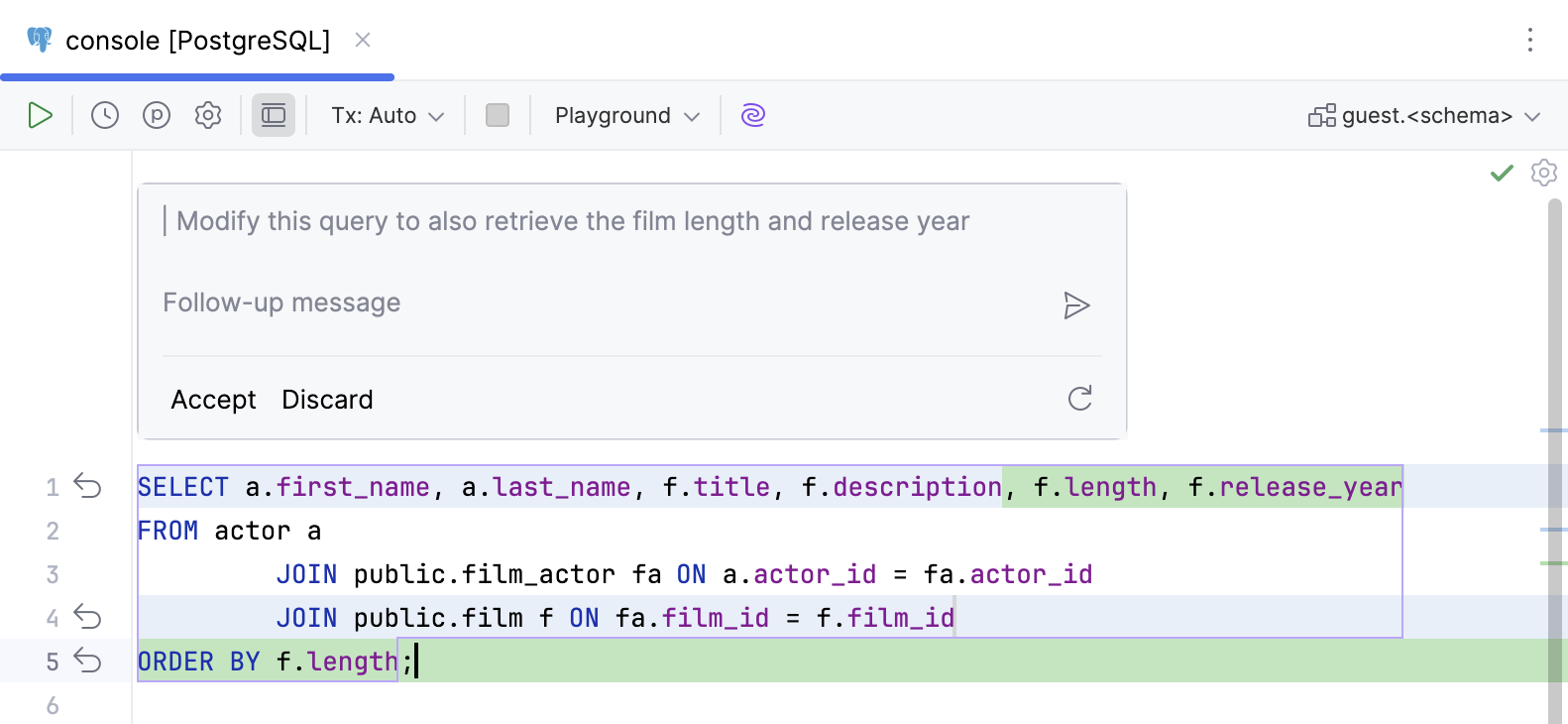Click the green checkmark inspection indicator
Viewport: 1568px width, 724px height.
(x=1502, y=173)
